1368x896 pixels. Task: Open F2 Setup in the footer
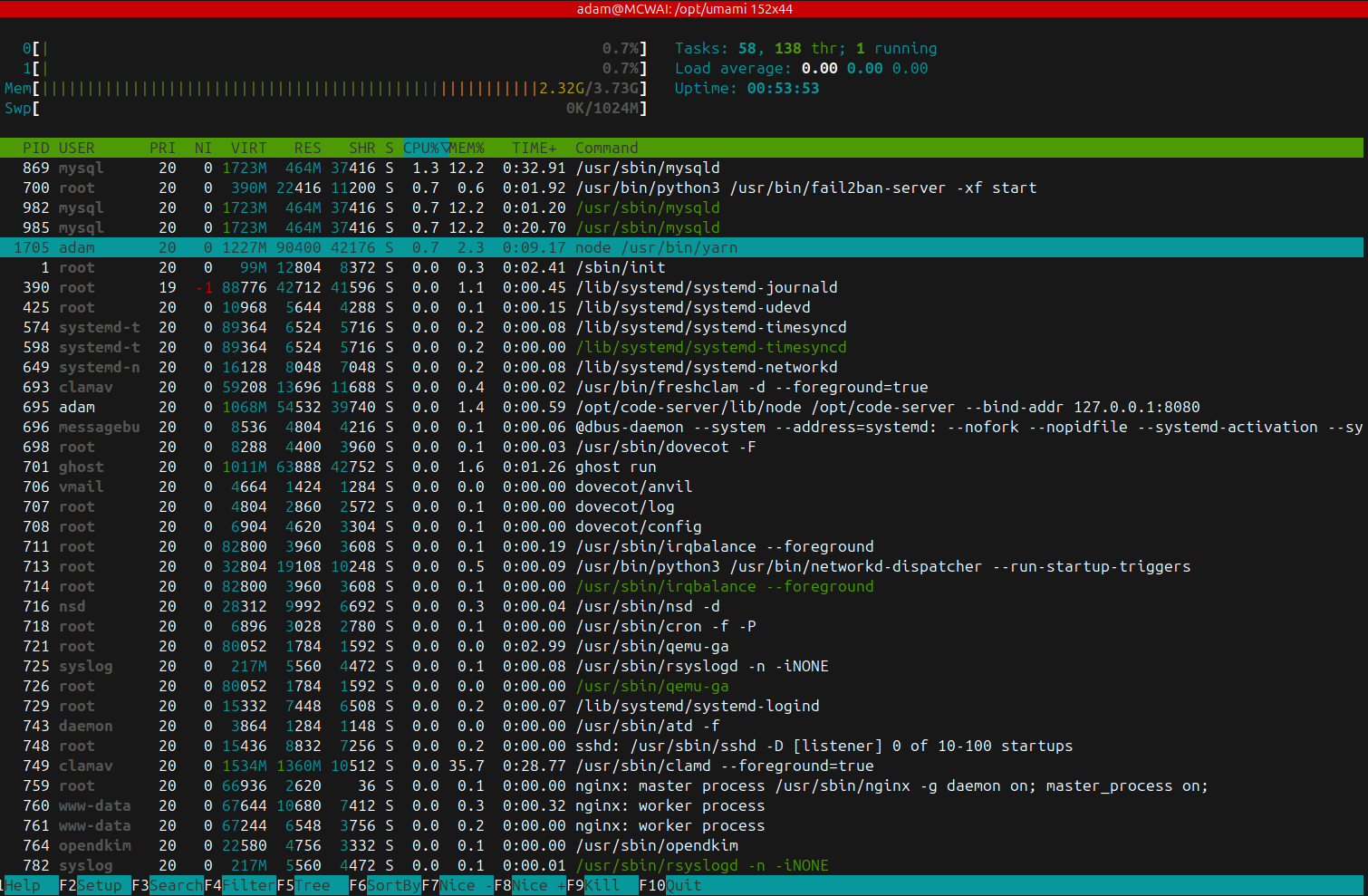click(95, 885)
